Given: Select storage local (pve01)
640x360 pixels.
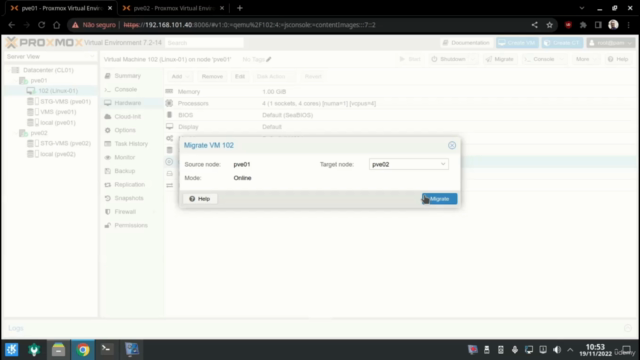Looking at the screenshot, I should tap(58, 122).
